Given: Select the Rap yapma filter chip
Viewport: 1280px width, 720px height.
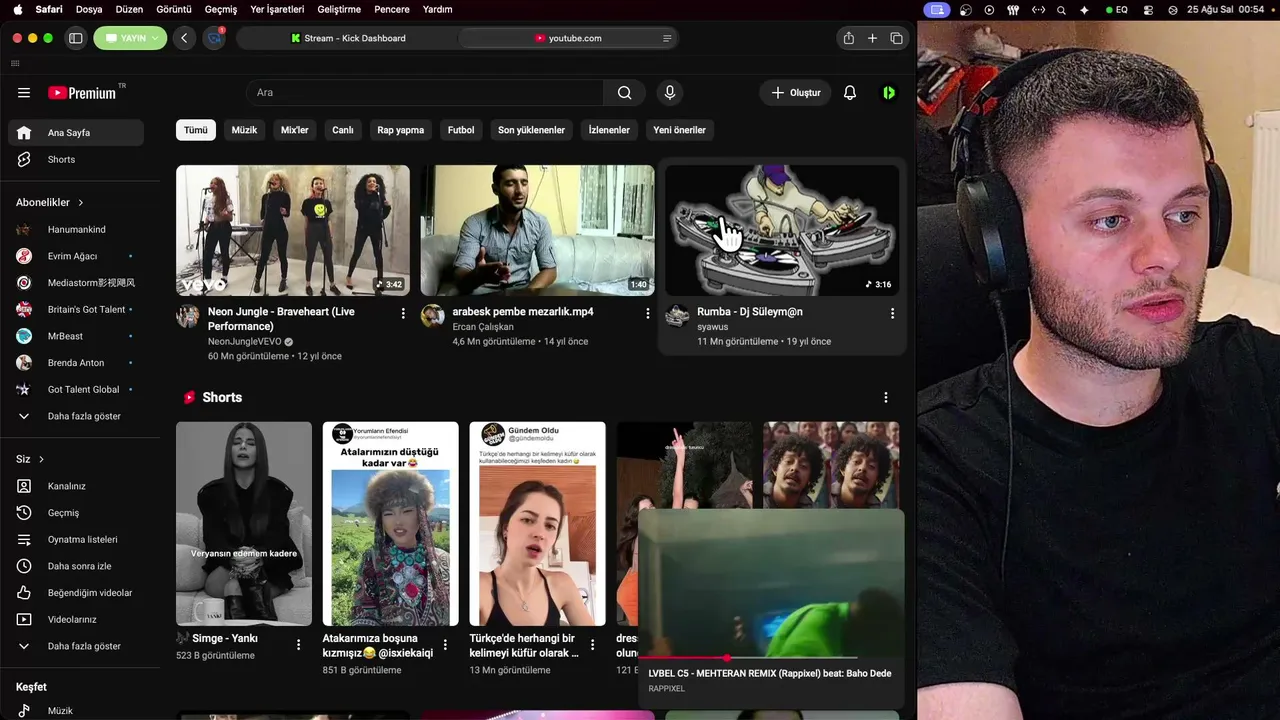Looking at the screenshot, I should point(400,130).
